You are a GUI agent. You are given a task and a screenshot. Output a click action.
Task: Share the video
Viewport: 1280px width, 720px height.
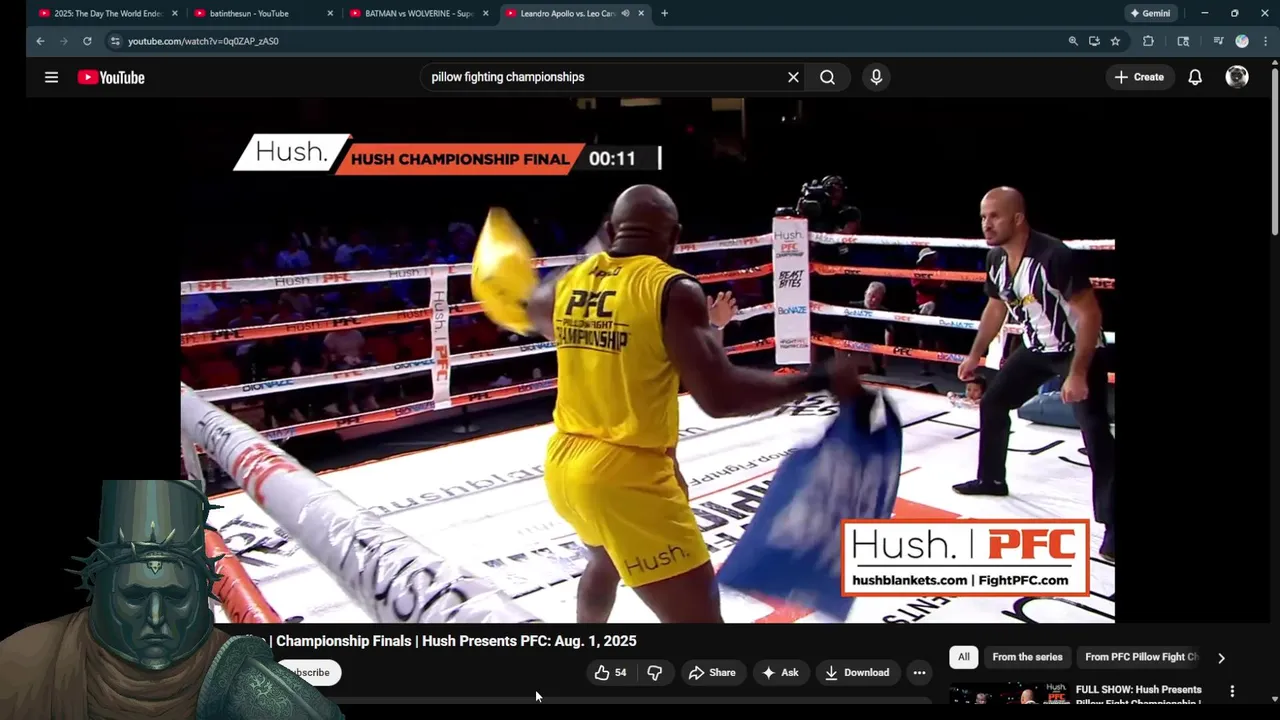click(x=712, y=673)
